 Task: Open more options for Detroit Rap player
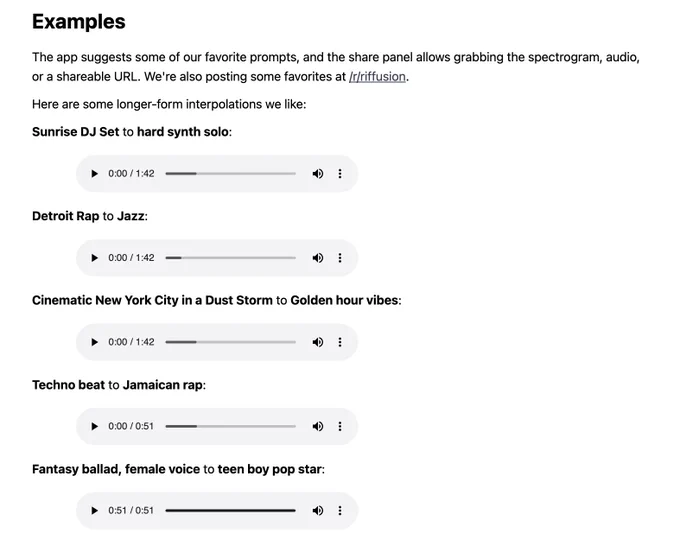pyautogui.click(x=340, y=258)
